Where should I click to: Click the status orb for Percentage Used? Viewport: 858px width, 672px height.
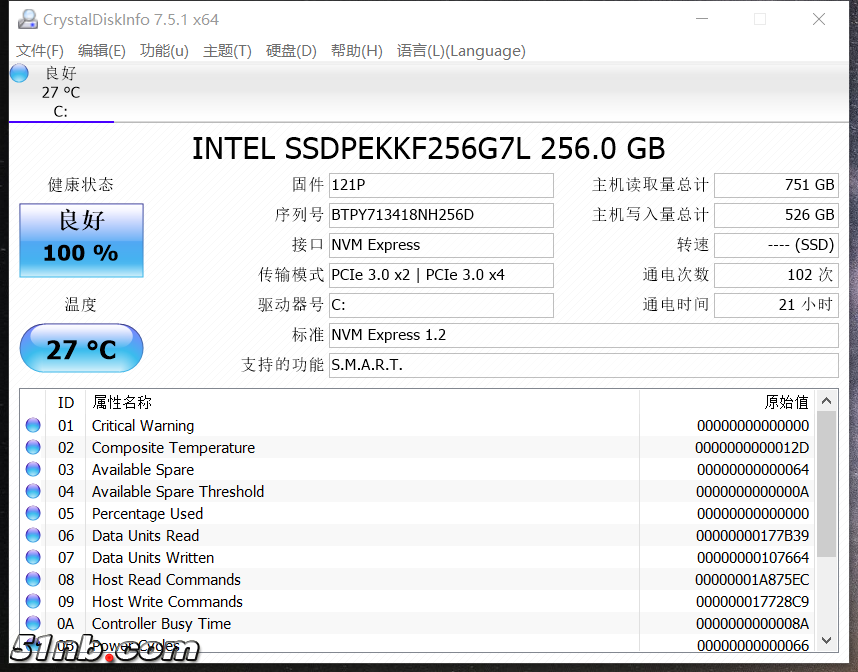[x=33, y=513]
